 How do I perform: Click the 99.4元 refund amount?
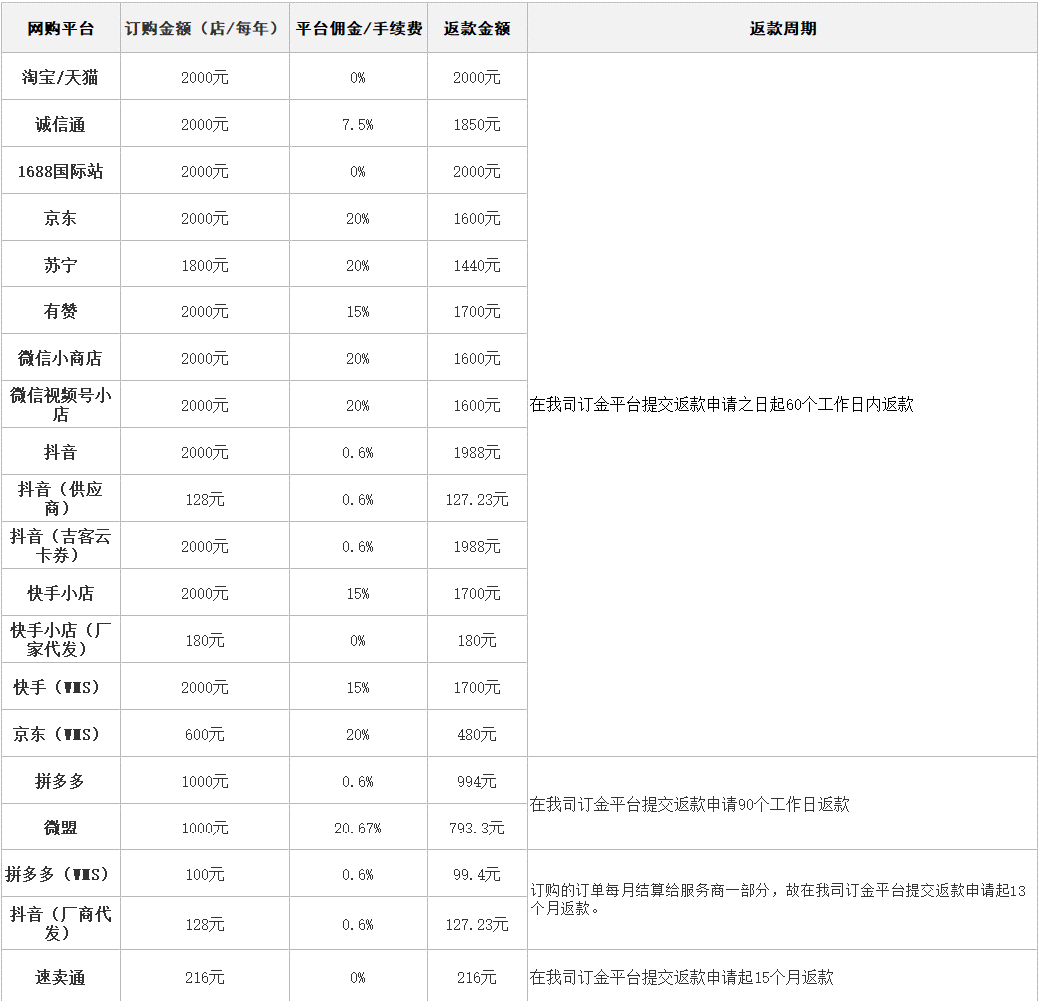(477, 874)
